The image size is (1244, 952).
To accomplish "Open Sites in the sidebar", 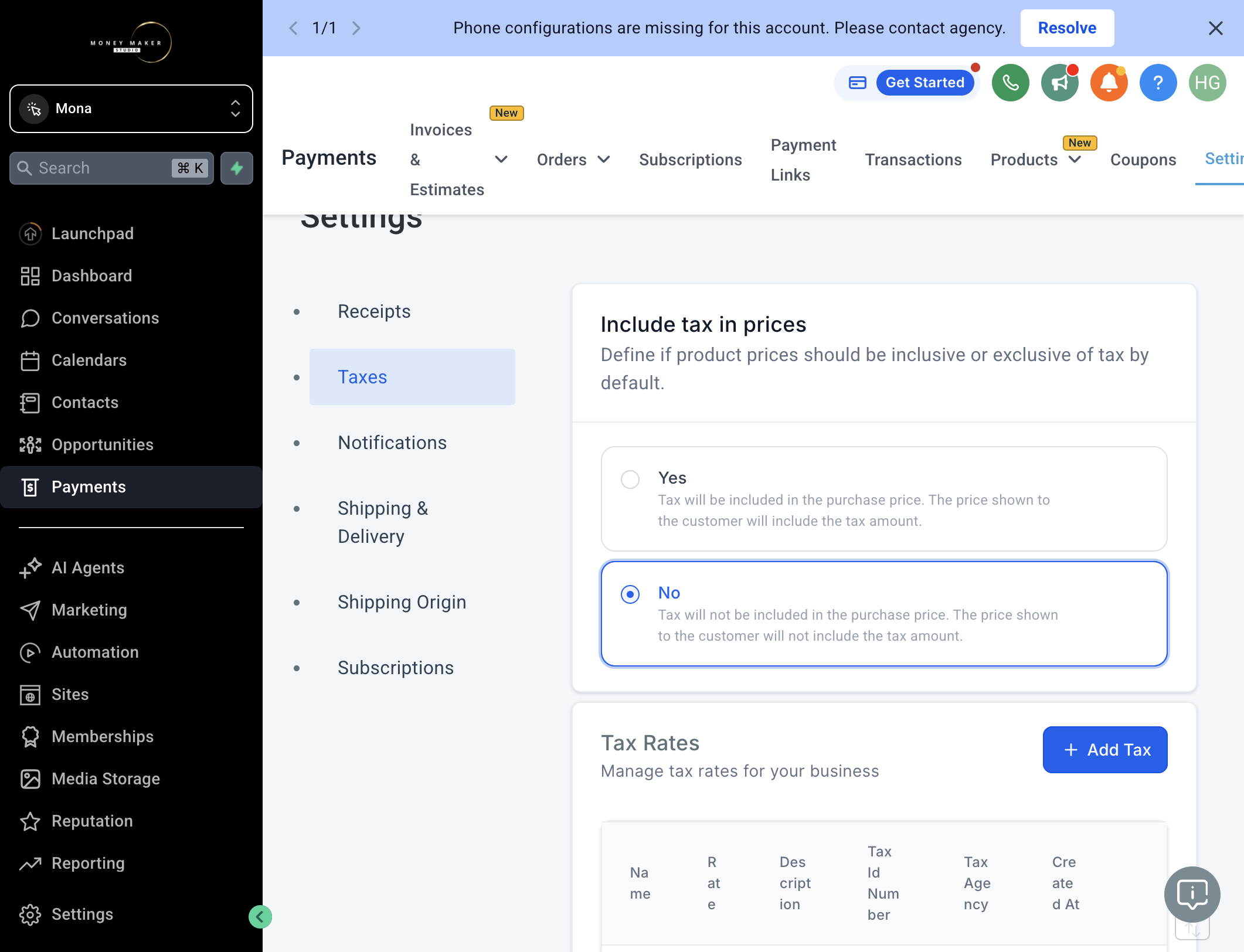I will (x=131, y=694).
